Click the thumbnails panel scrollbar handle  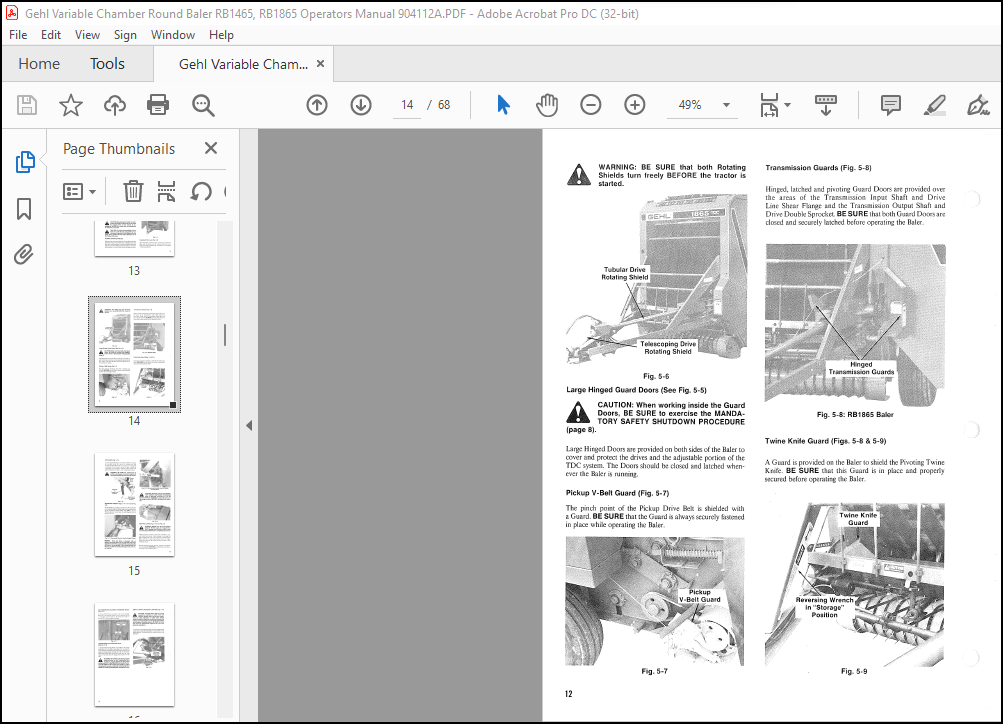click(225, 335)
